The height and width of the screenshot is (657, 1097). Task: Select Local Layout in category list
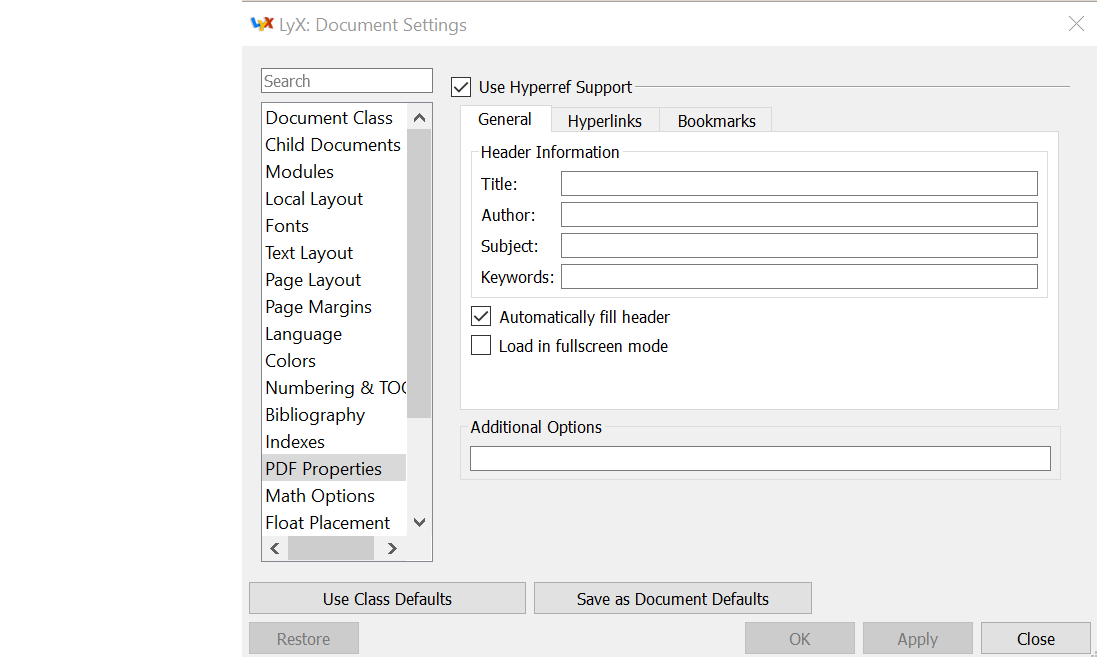click(x=334, y=199)
